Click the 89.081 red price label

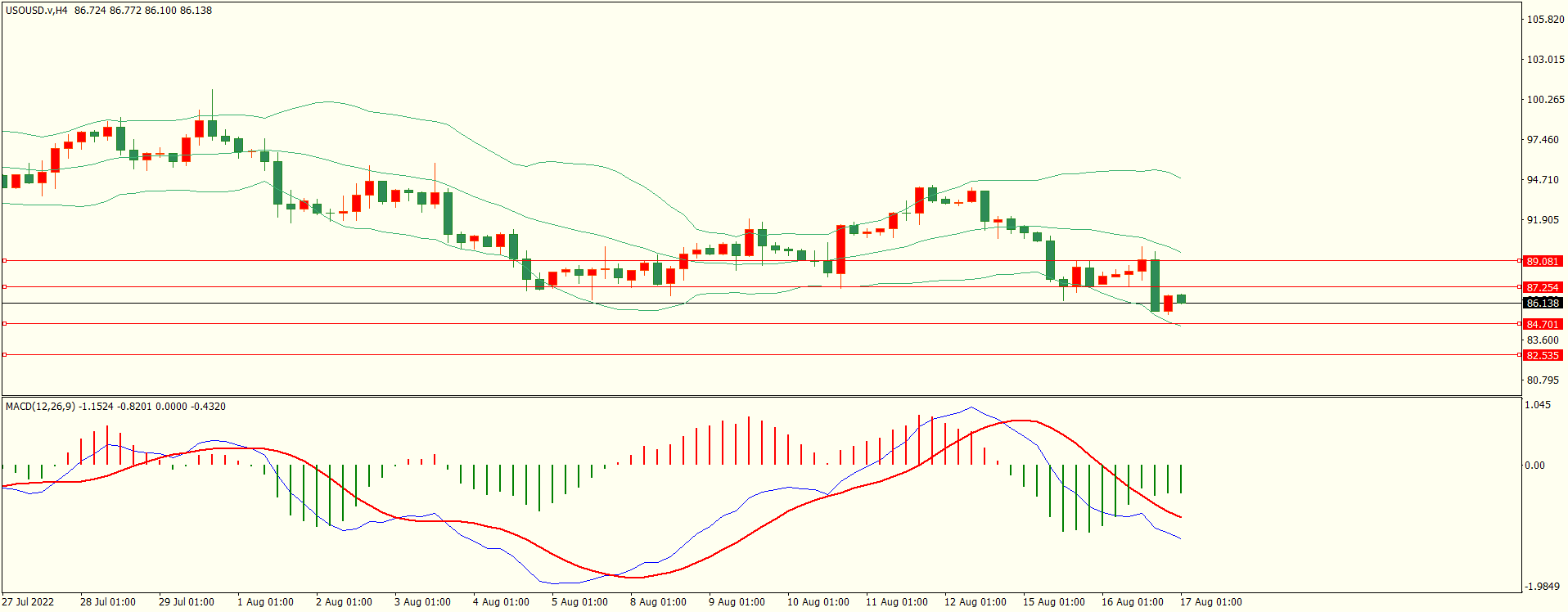pos(1542,261)
